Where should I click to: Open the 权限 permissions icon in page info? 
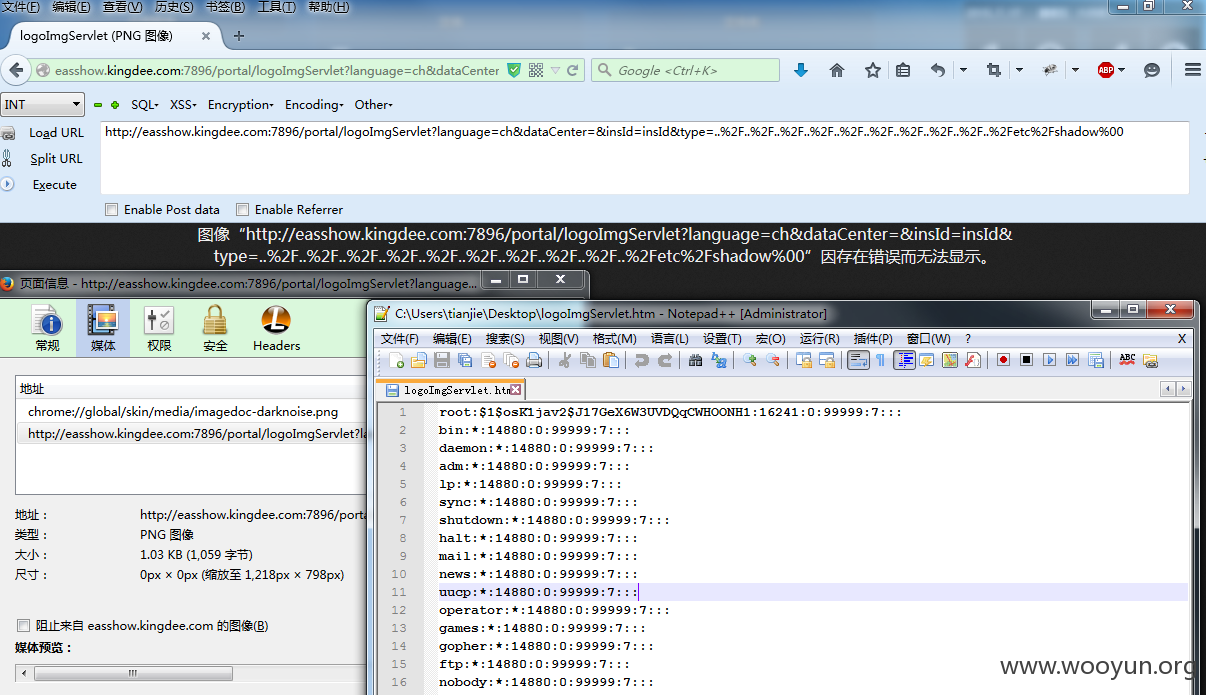159,329
